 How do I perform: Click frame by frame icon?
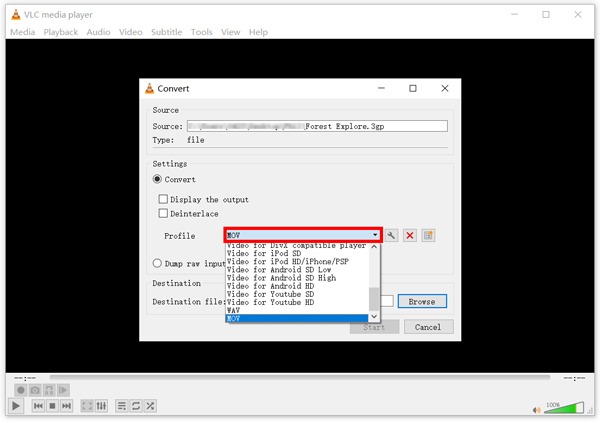click(63, 390)
